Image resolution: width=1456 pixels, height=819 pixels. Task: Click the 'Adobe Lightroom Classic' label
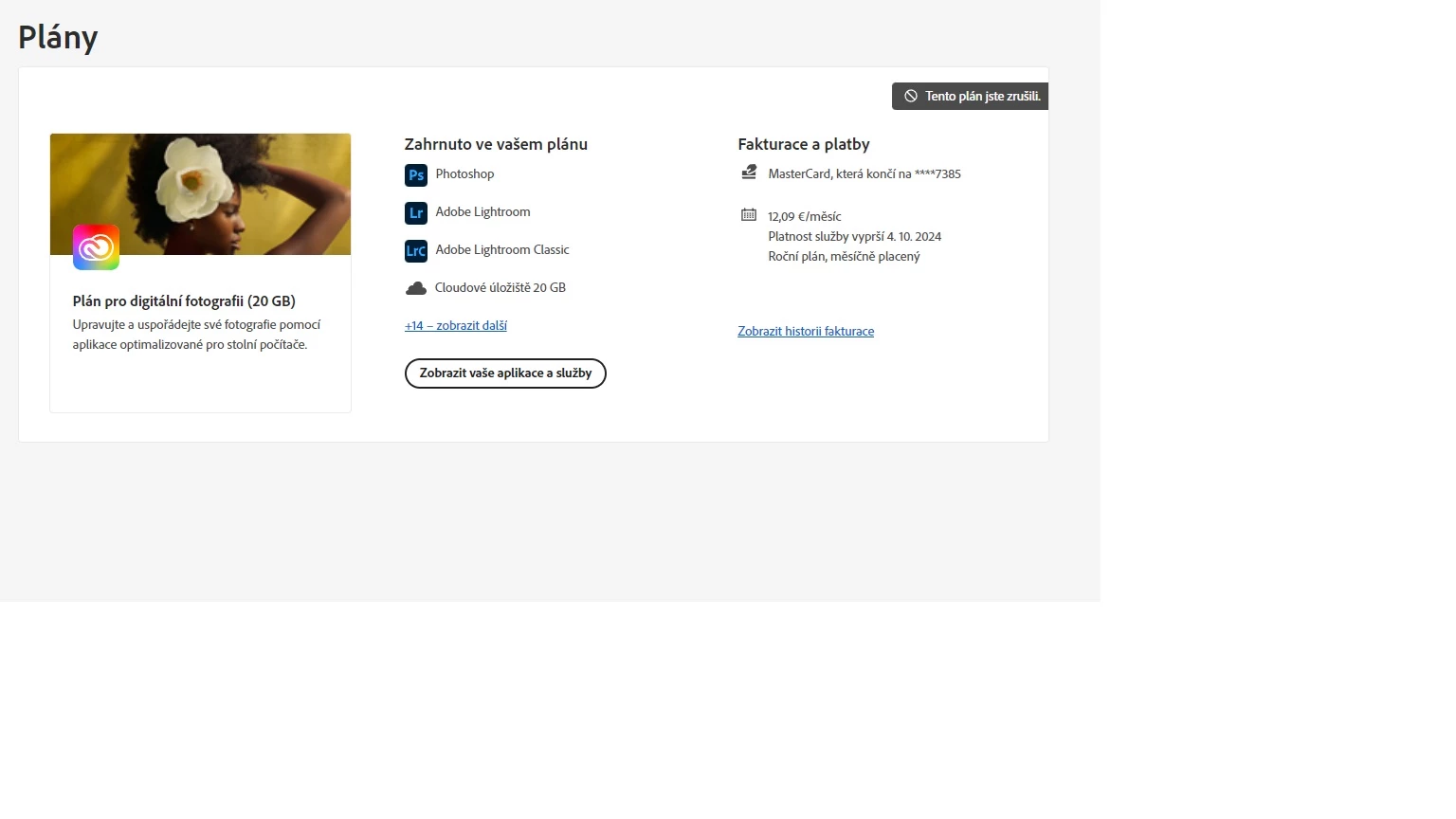(x=502, y=249)
